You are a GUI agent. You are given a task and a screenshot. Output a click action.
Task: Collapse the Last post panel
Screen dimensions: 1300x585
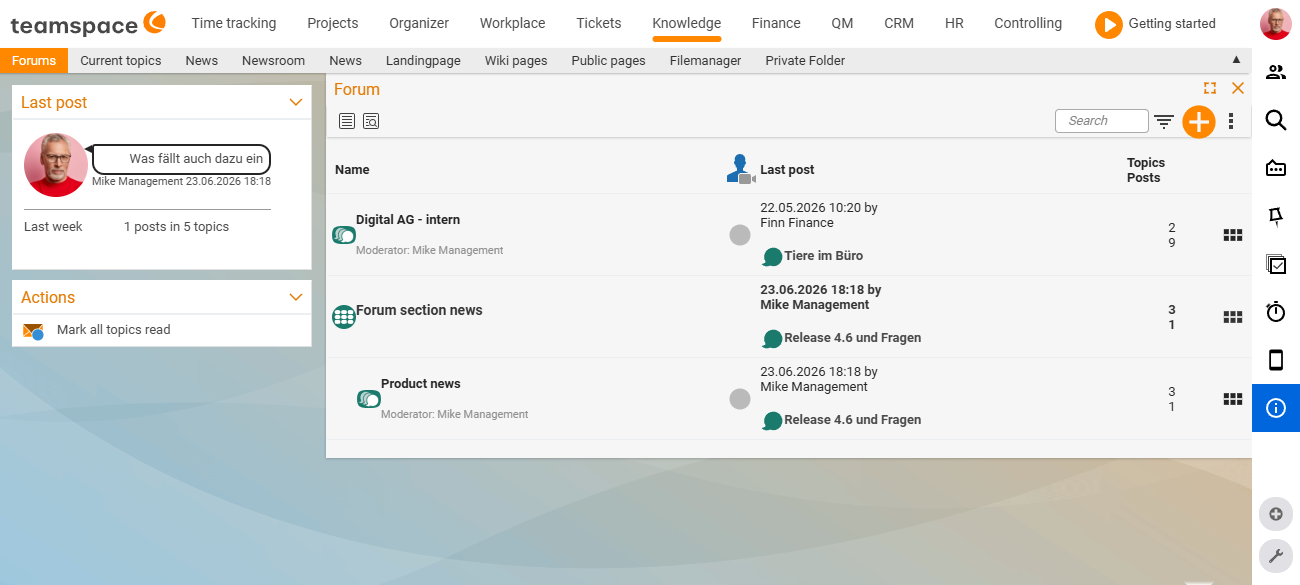coord(295,102)
